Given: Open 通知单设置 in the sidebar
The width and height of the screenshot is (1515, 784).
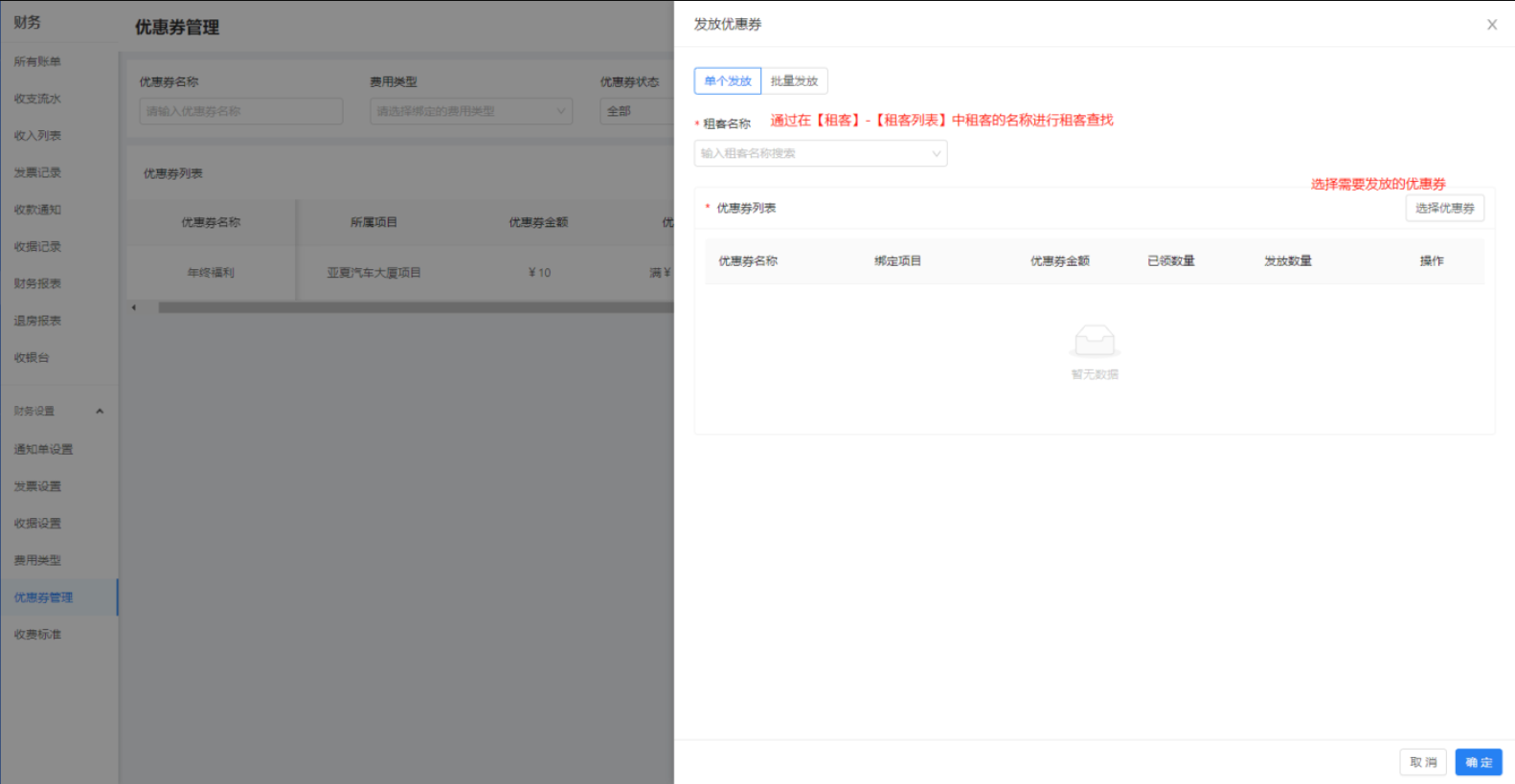Looking at the screenshot, I should 43,450.
